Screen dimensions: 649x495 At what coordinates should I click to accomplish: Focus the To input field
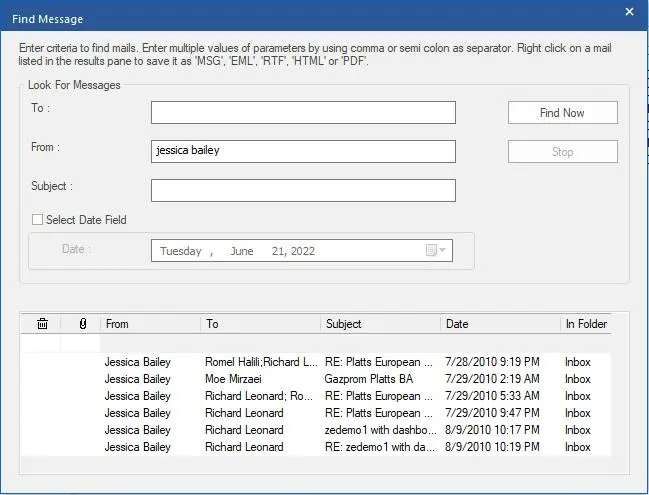tap(303, 113)
